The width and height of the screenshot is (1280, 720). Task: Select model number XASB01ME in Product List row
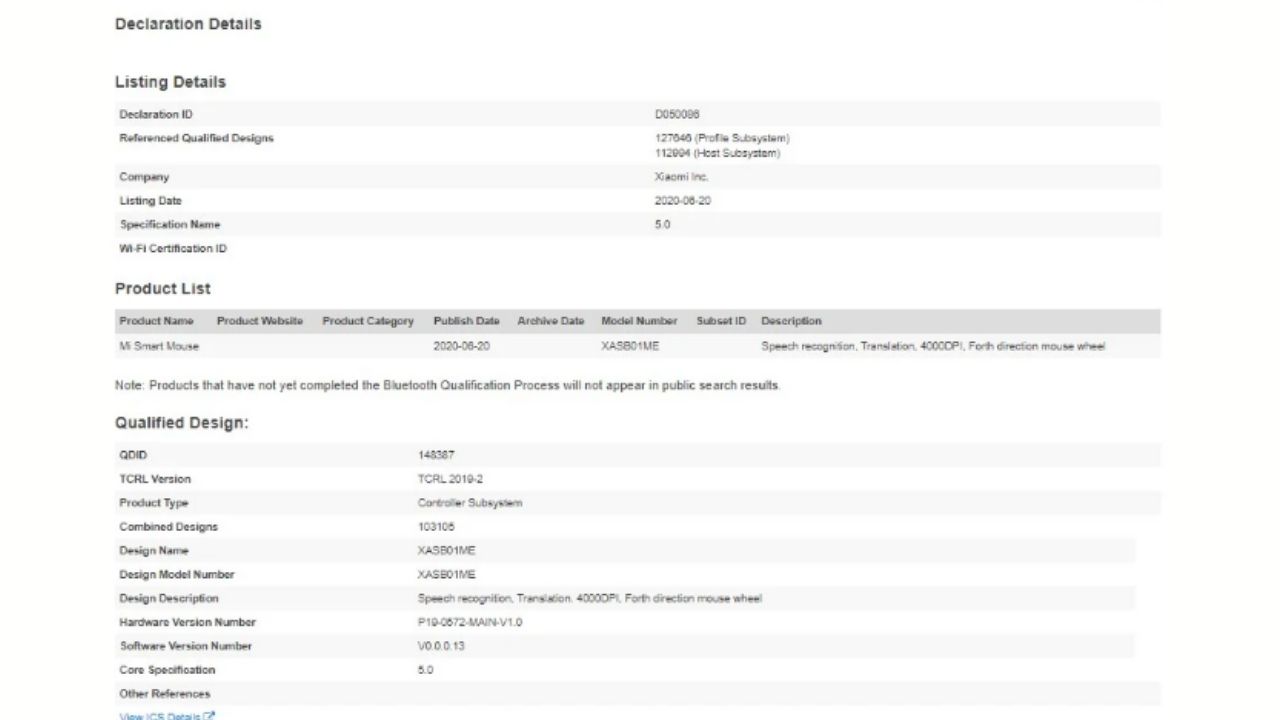[x=630, y=347]
